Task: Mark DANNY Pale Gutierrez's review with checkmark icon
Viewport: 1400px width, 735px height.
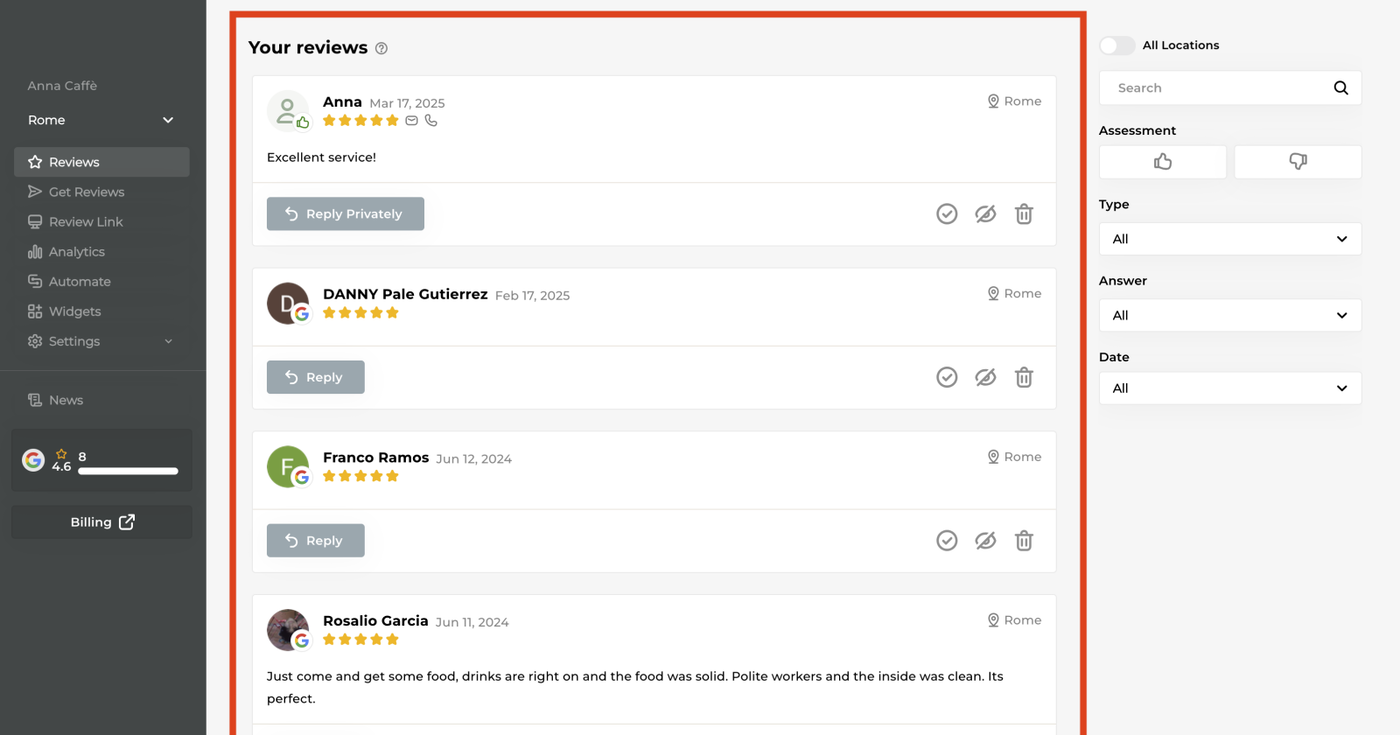Action: 946,377
